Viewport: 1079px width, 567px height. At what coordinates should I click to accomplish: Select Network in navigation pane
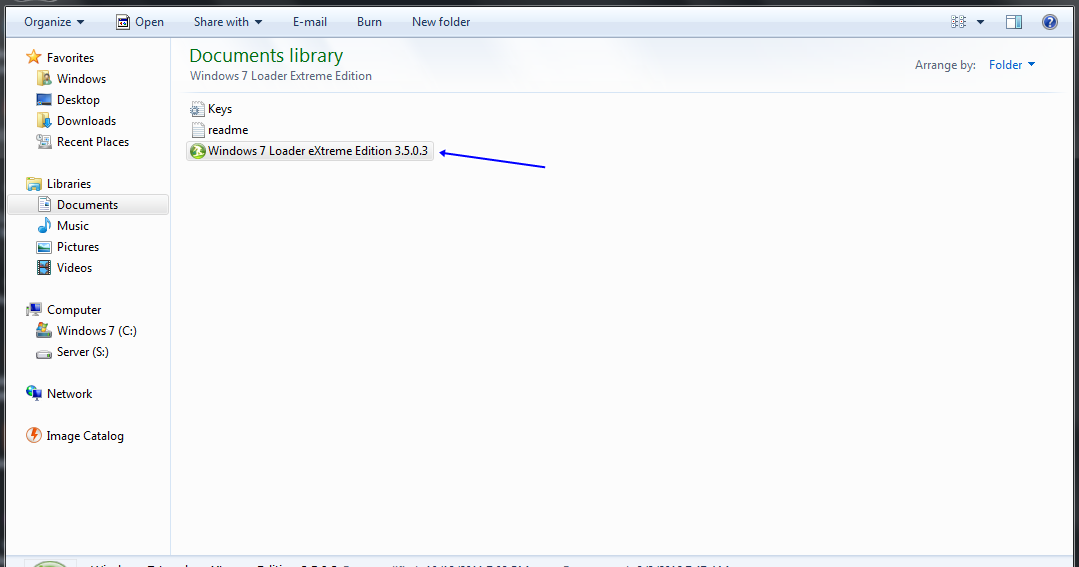(70, 394)
